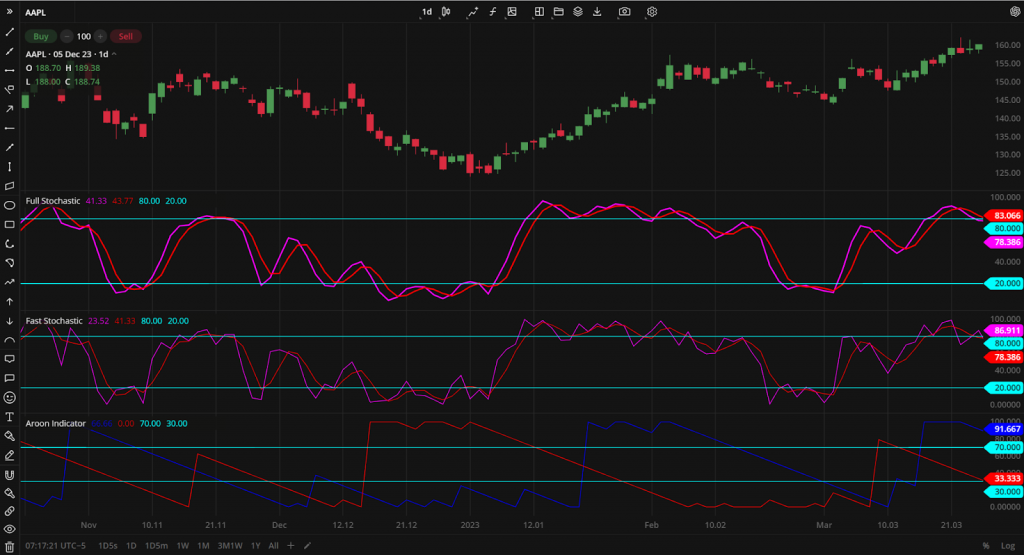
Task: Click the 33.333 Aroon red value label
Action: pos(1004,479)
